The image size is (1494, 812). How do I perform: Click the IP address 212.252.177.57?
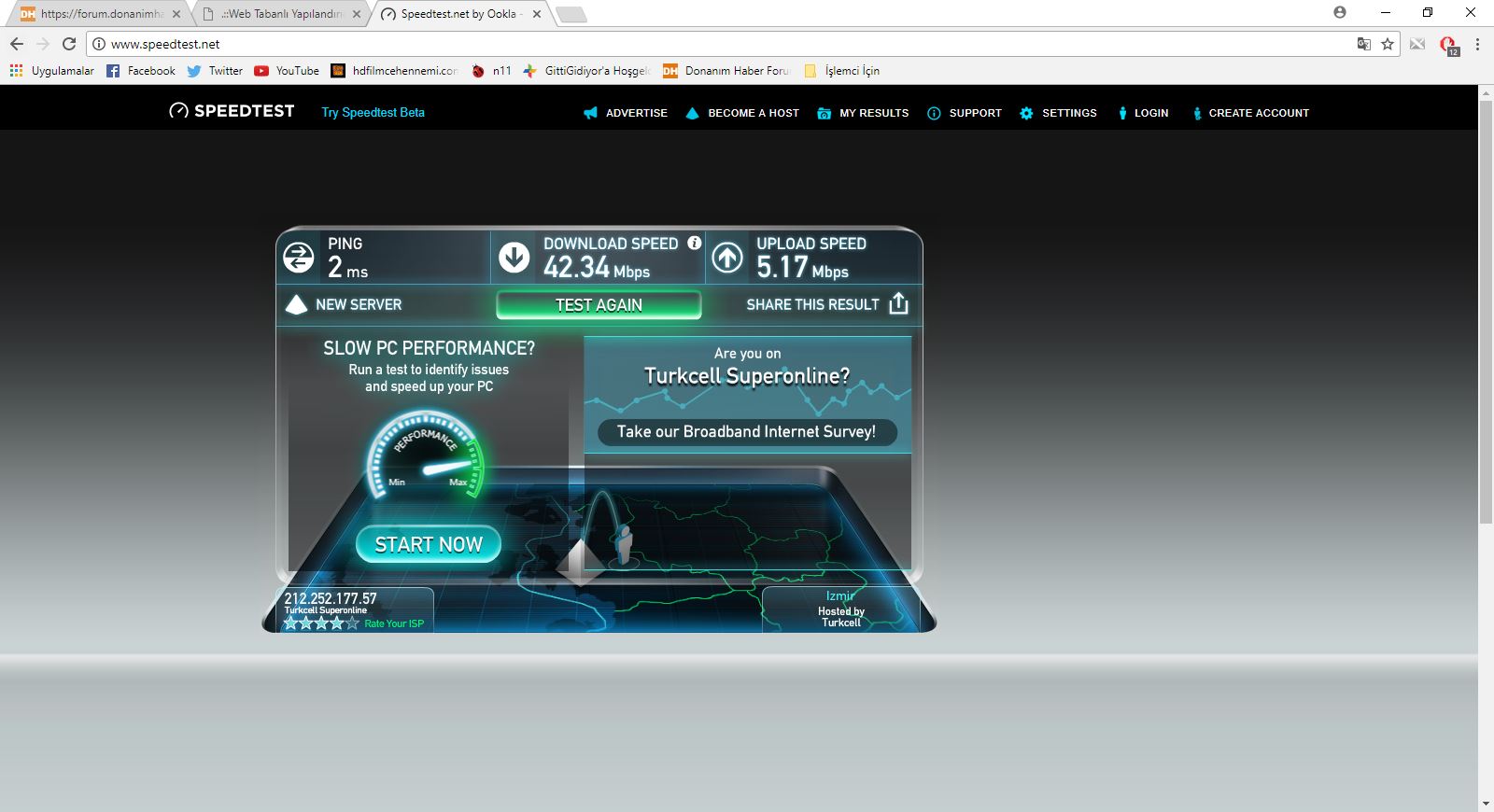(x=331, y=598)
